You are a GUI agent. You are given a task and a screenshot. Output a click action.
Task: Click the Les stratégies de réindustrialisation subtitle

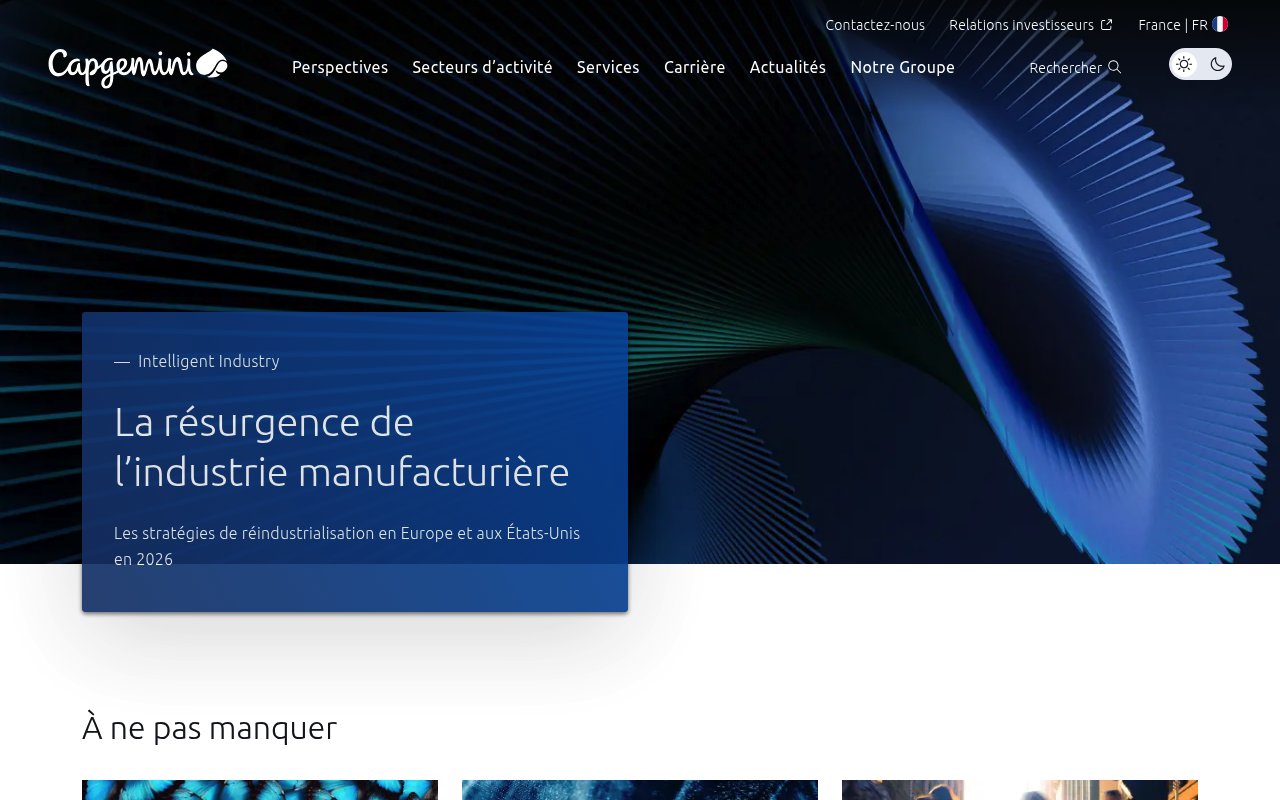[x=347, y=546]
